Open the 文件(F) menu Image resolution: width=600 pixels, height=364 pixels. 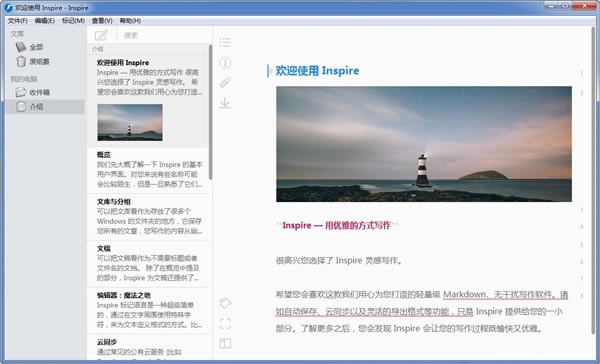(x=18, y=21)
